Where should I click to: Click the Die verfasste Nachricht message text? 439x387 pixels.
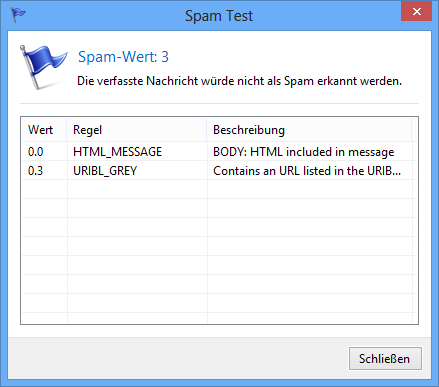click(239, 81)
